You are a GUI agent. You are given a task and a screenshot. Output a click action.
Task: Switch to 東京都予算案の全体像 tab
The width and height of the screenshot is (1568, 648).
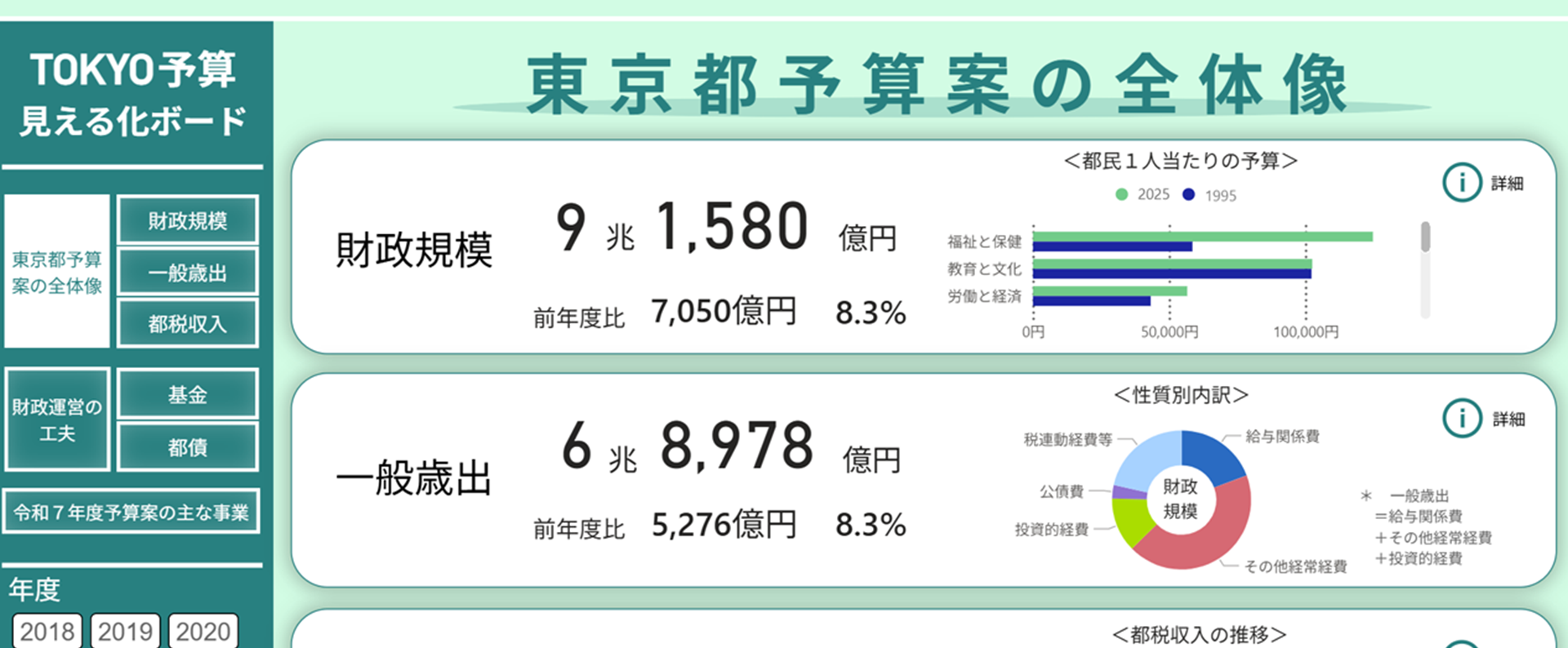pos(57,272)
